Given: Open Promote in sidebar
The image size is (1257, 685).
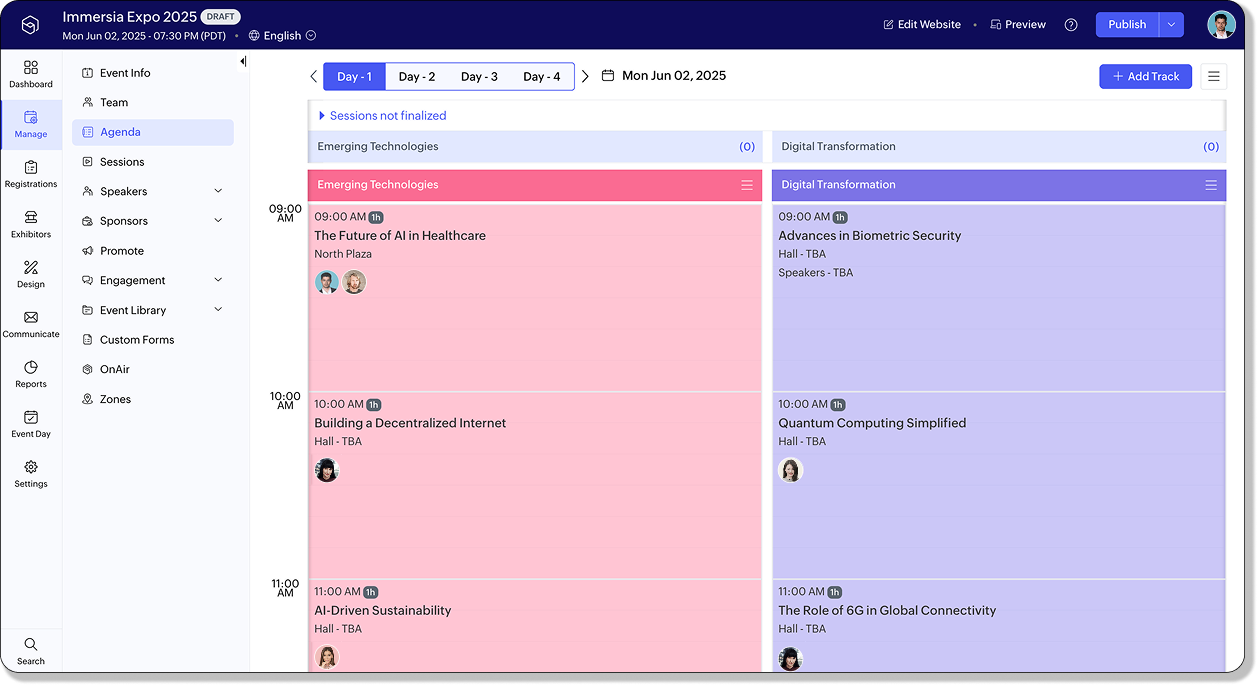Looking at the screenshot, I should pyautogui.click(x=153, y=251).
